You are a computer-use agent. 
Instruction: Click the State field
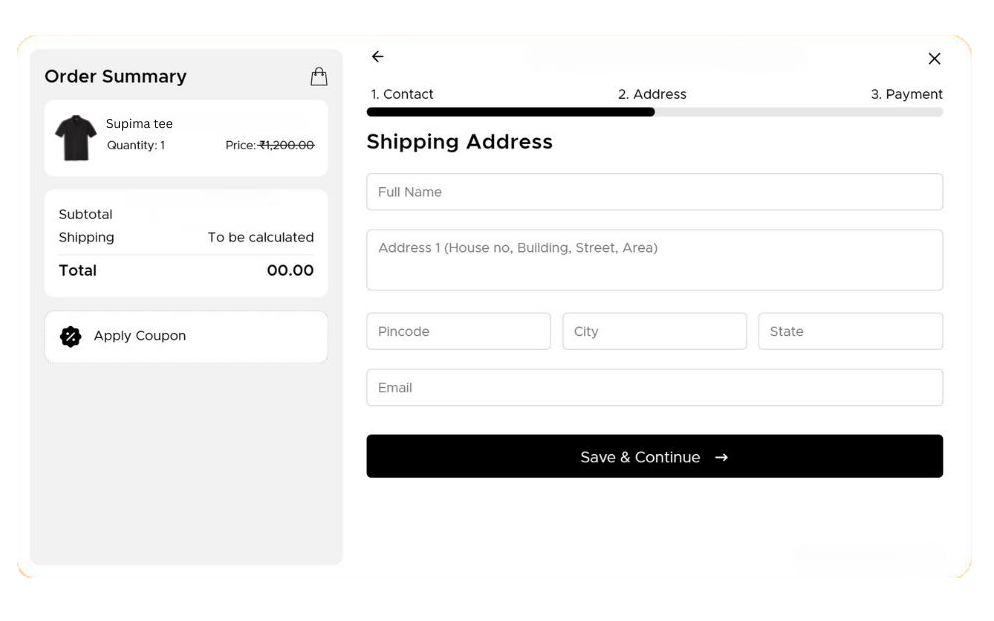coord(850,331)
